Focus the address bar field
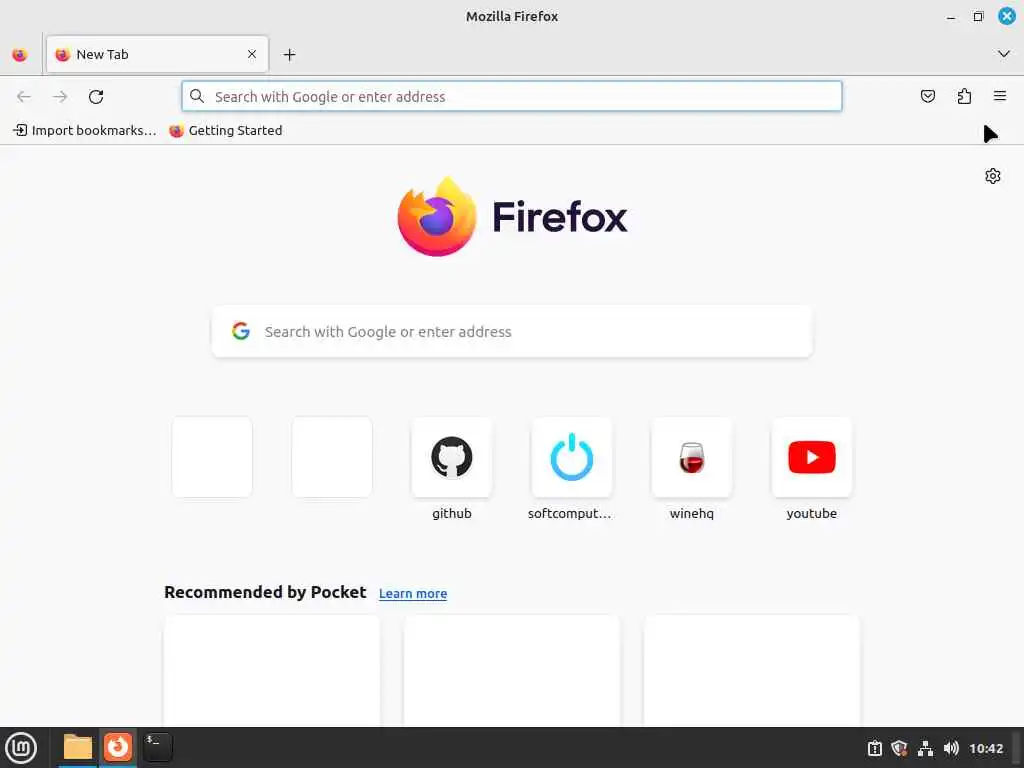 511,96
